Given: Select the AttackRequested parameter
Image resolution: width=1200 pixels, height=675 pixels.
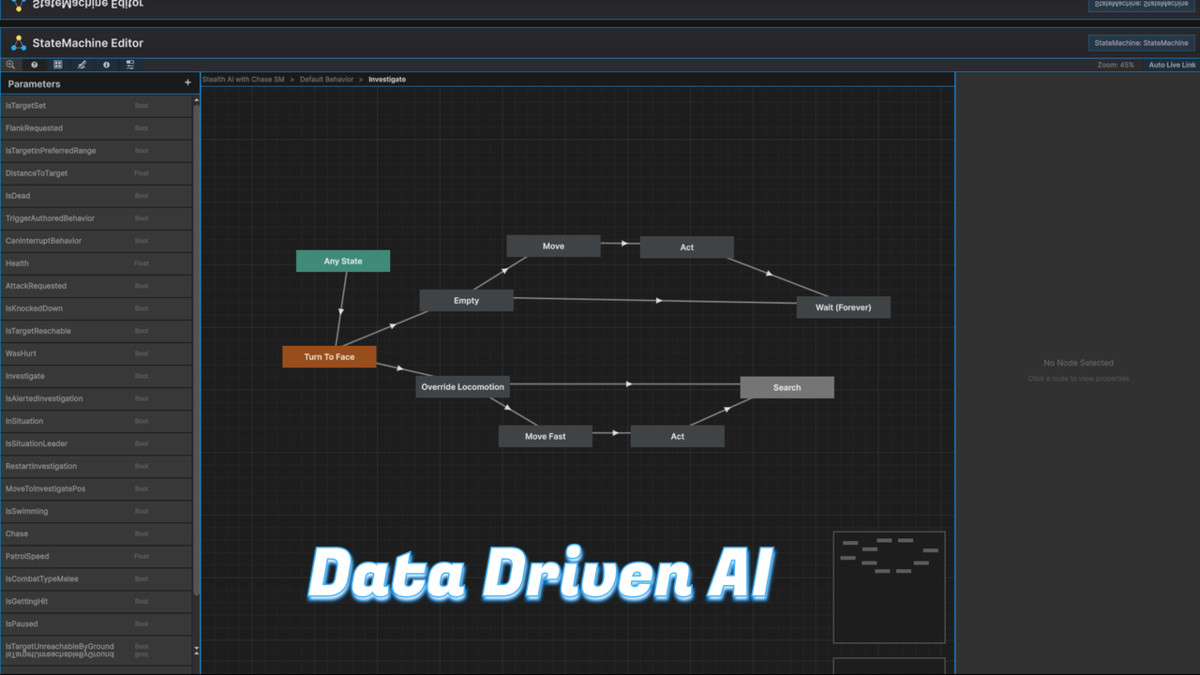Looking at the screenshot, I should point(96,286).
